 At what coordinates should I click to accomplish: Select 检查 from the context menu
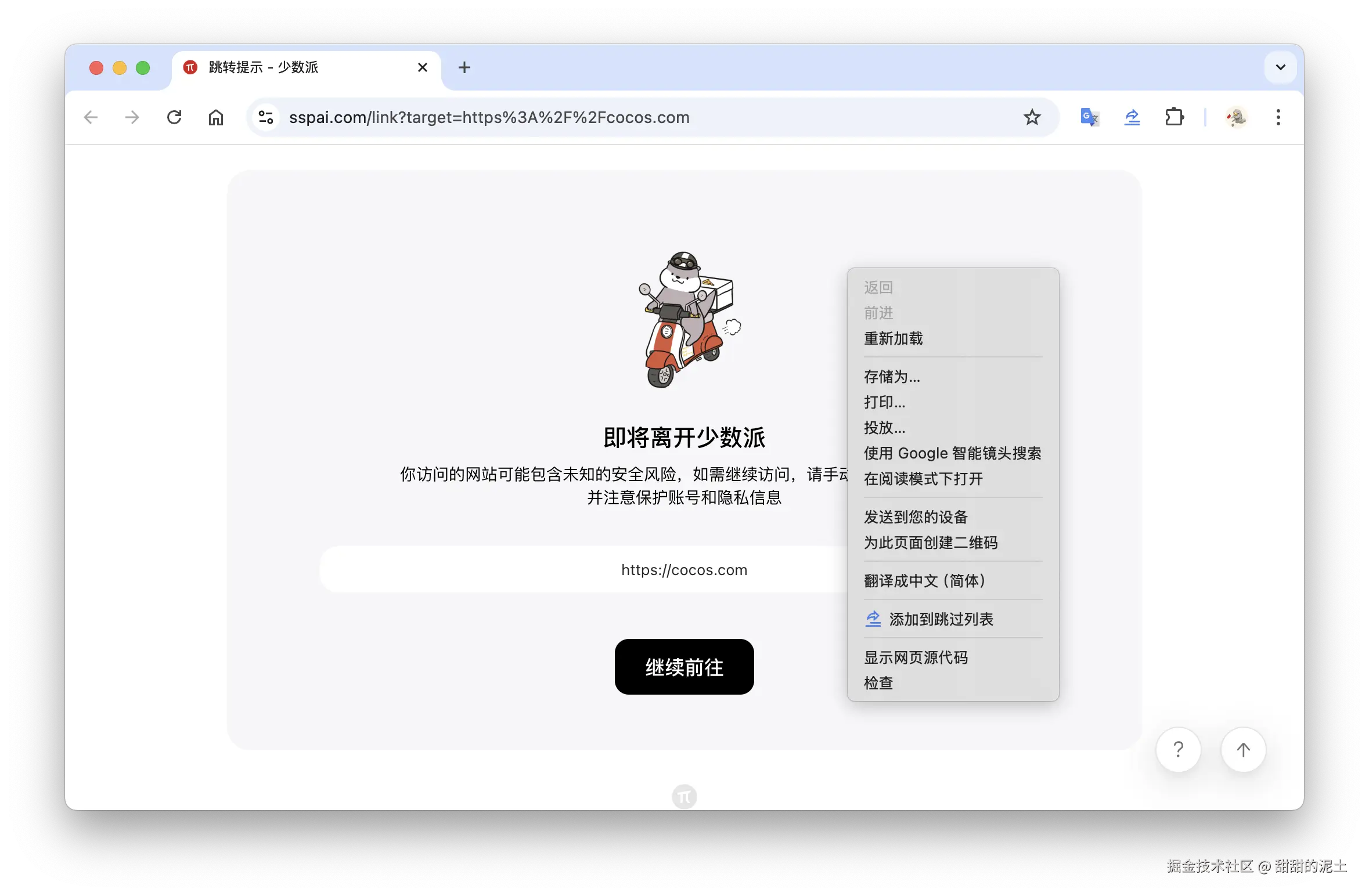click(878, 682)
